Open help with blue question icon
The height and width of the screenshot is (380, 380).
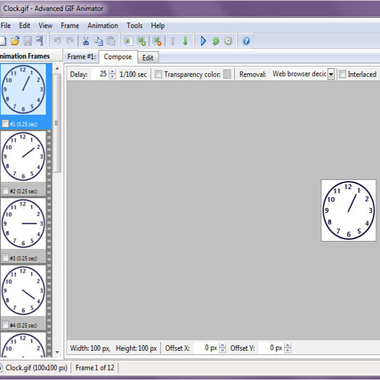tap(246, 41)
